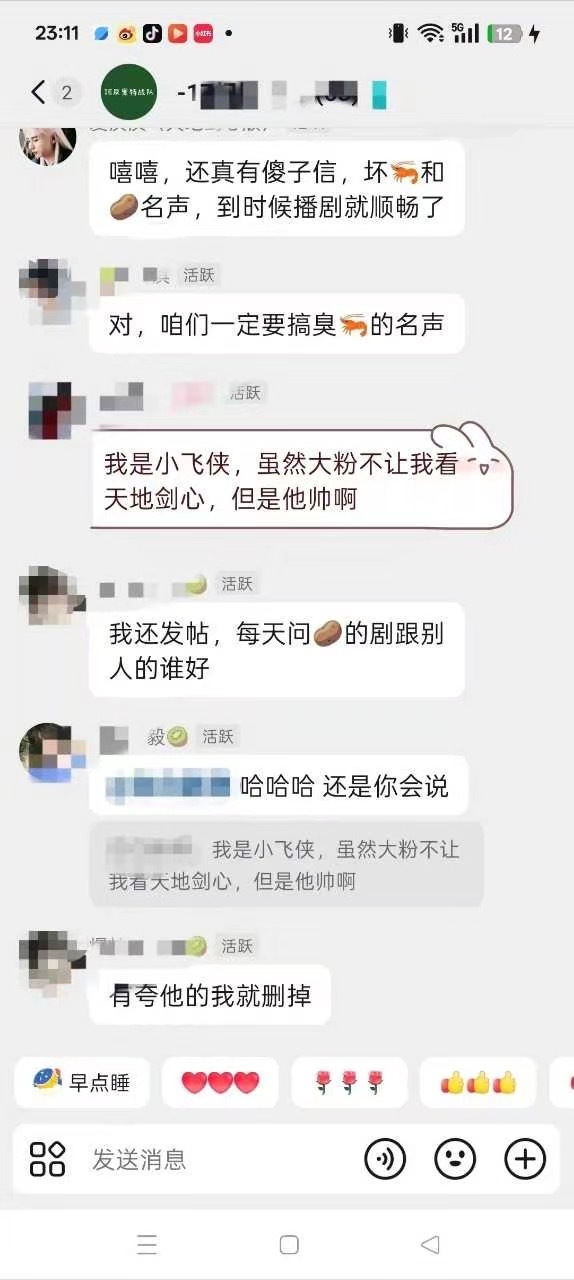Tap the quoted 我是小飞侠 reply preview
This screenshot has width=574, height=1280.
(286, 865)
